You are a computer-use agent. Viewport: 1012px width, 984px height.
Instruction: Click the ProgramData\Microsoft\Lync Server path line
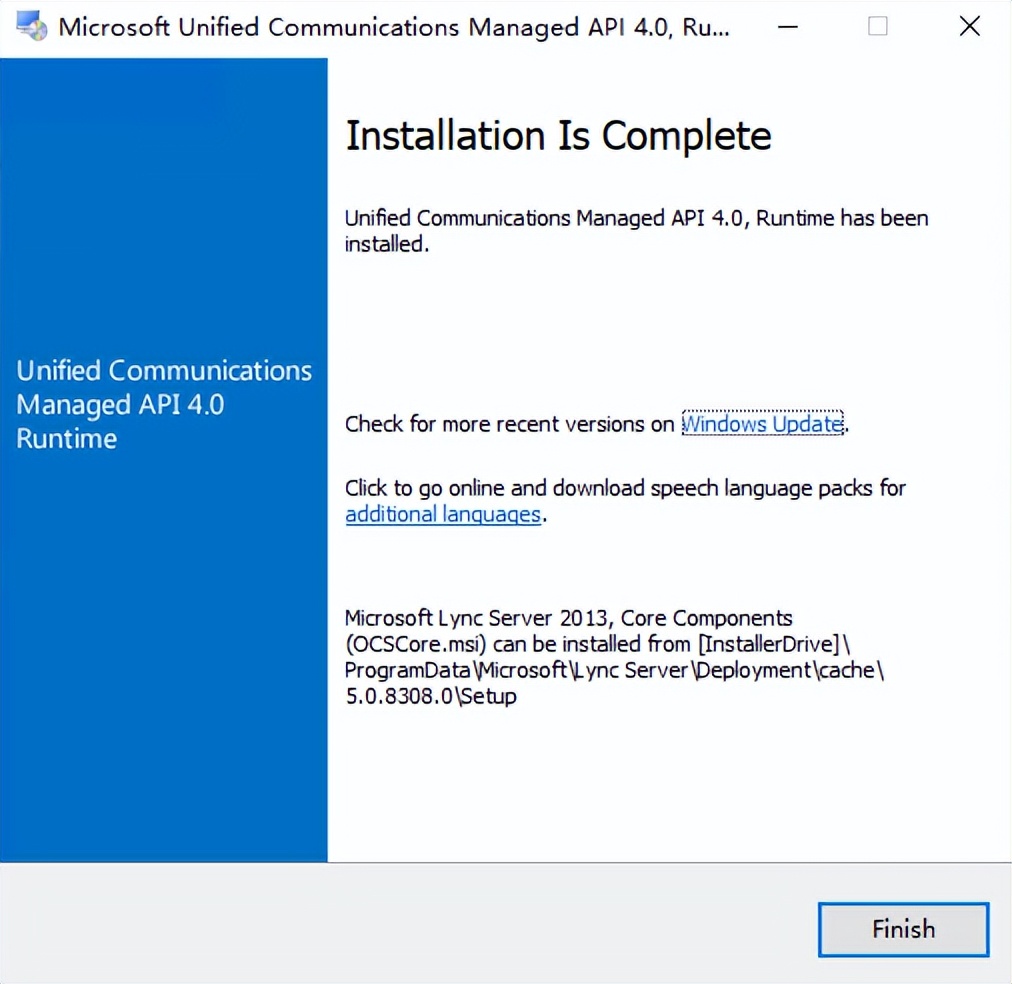click(x=614, y=670)
